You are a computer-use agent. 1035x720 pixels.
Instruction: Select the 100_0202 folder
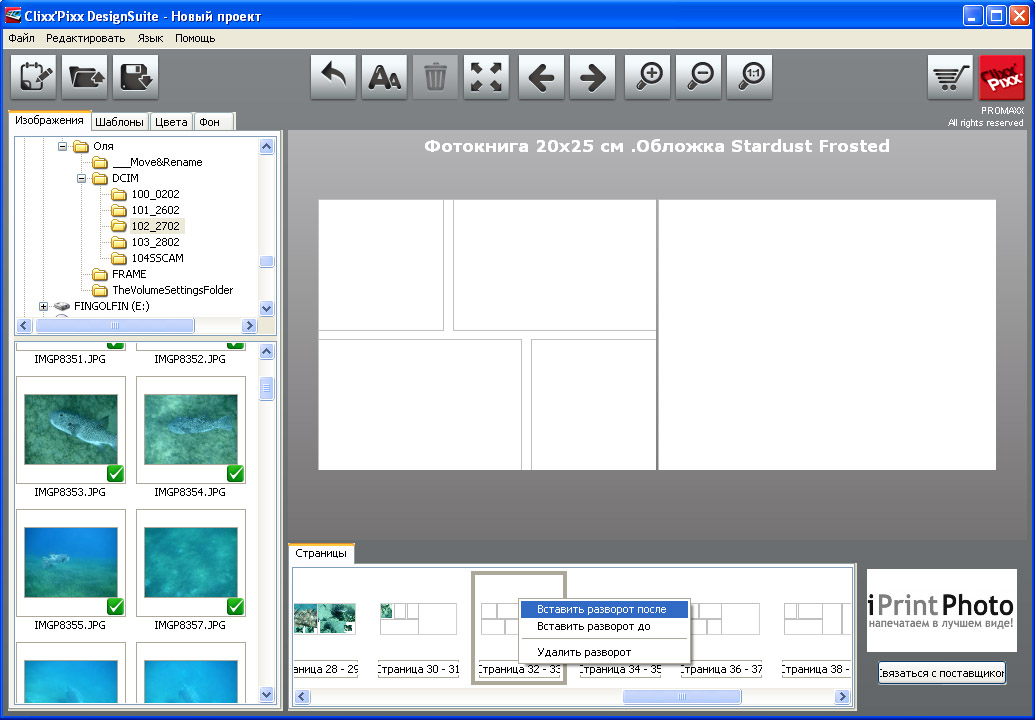155,194
